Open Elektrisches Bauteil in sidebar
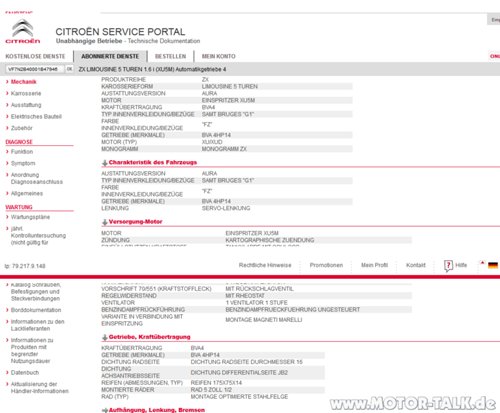 pyautogui.click(x=36, y=117)
